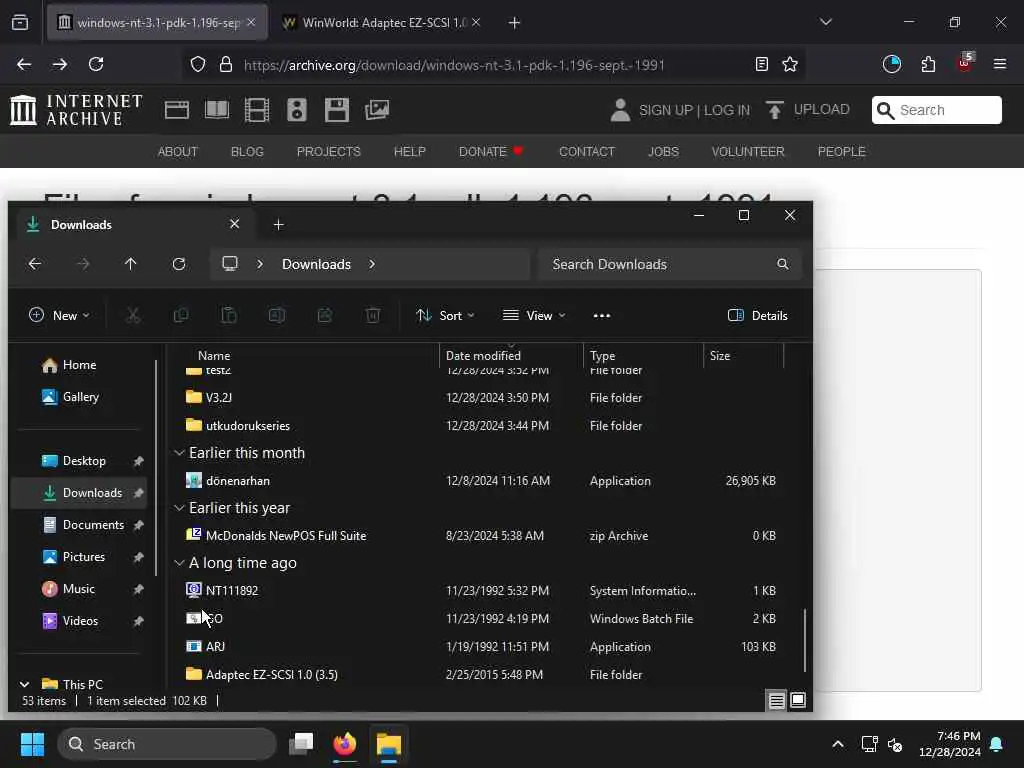Click the Delete trash icon in Explorer
Screen dimensions: 1024x768
tap(373, 315)
